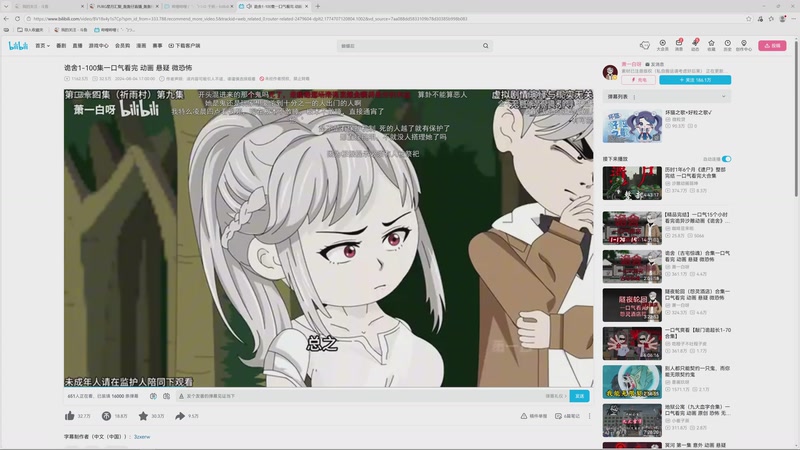Open the 会员购 member shop menu
Image resolution: width=800 pixels, height=450 pixels.
(x=122, y=46)
